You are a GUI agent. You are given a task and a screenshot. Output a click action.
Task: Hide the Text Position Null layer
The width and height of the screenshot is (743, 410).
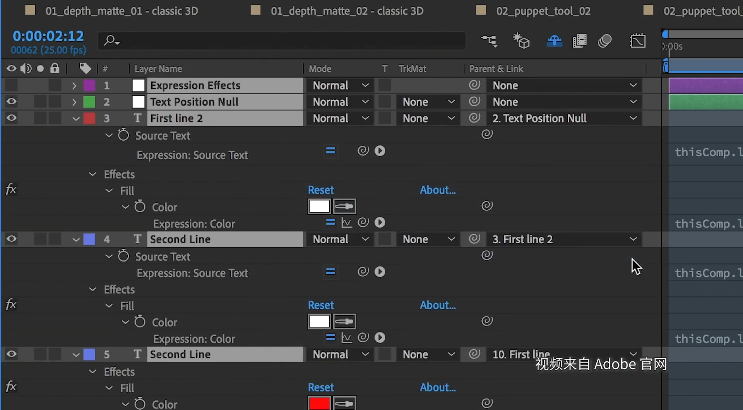click(x=11, y=101)
